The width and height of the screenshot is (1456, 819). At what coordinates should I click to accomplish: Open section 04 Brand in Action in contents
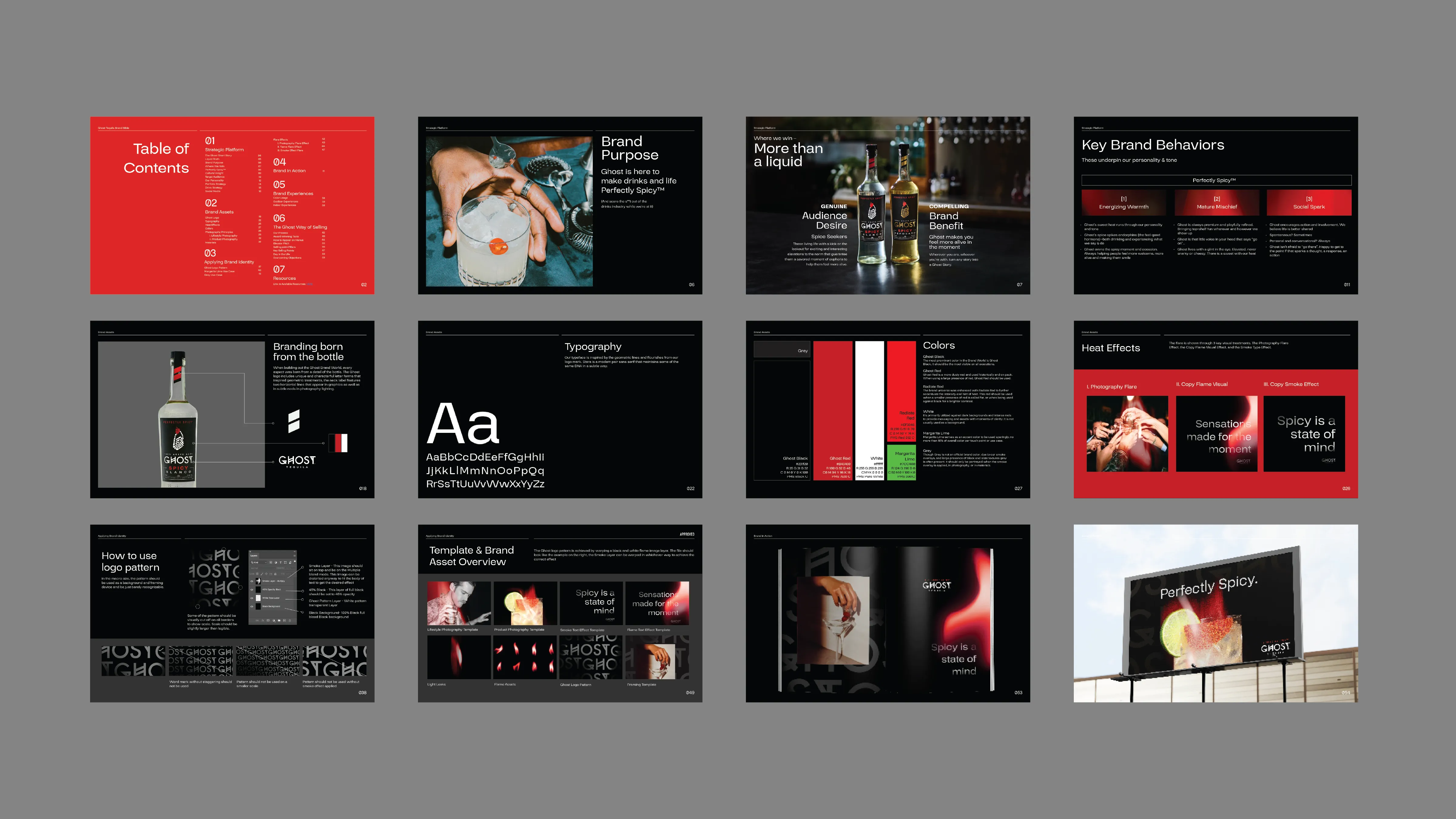click(289, 170)
